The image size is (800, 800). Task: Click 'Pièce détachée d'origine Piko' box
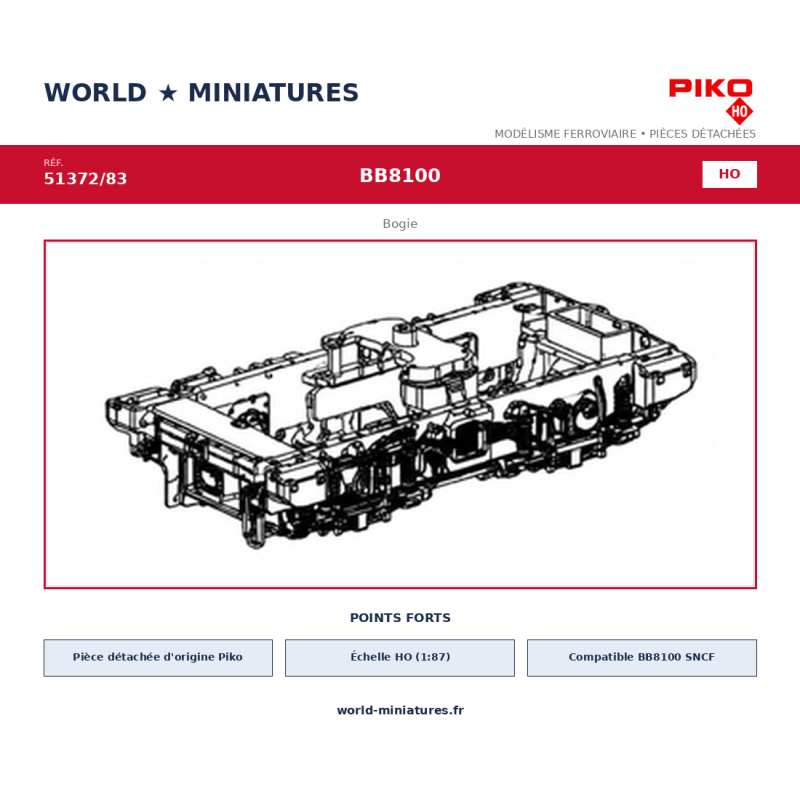158,658
